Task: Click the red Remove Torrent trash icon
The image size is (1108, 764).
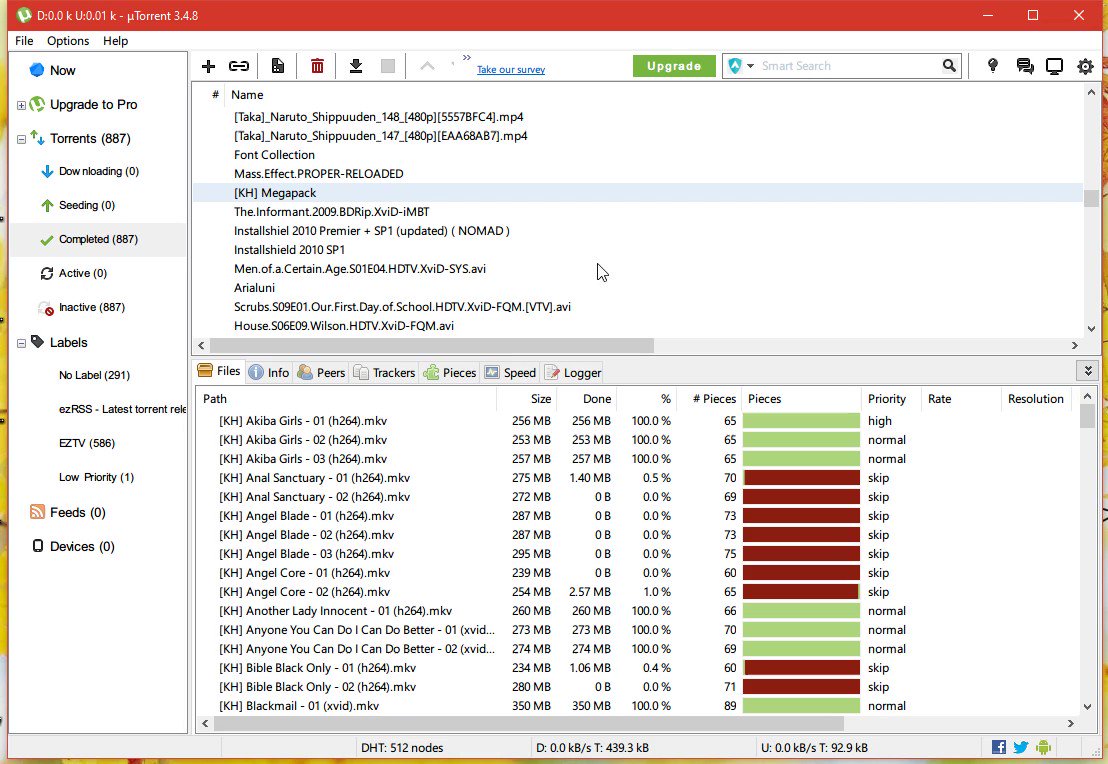Action: tap(317, 66)
